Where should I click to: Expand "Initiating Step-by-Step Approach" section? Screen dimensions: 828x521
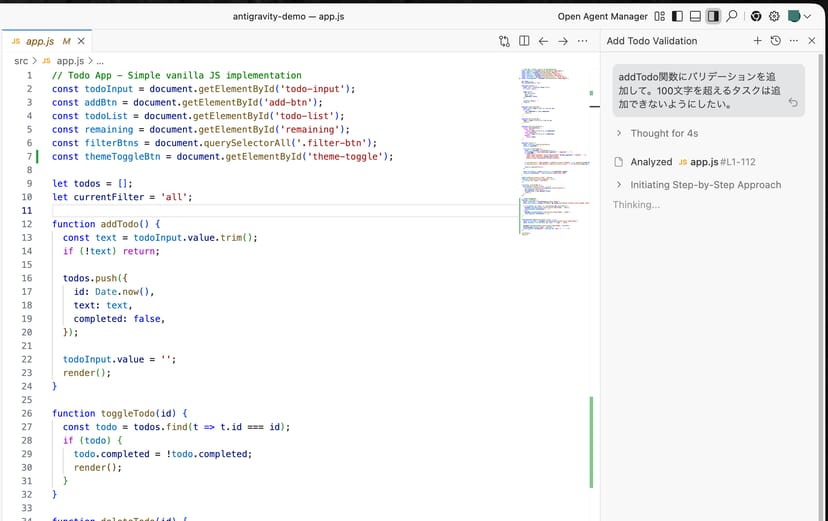pyautogui.click(x=705, y=185)
